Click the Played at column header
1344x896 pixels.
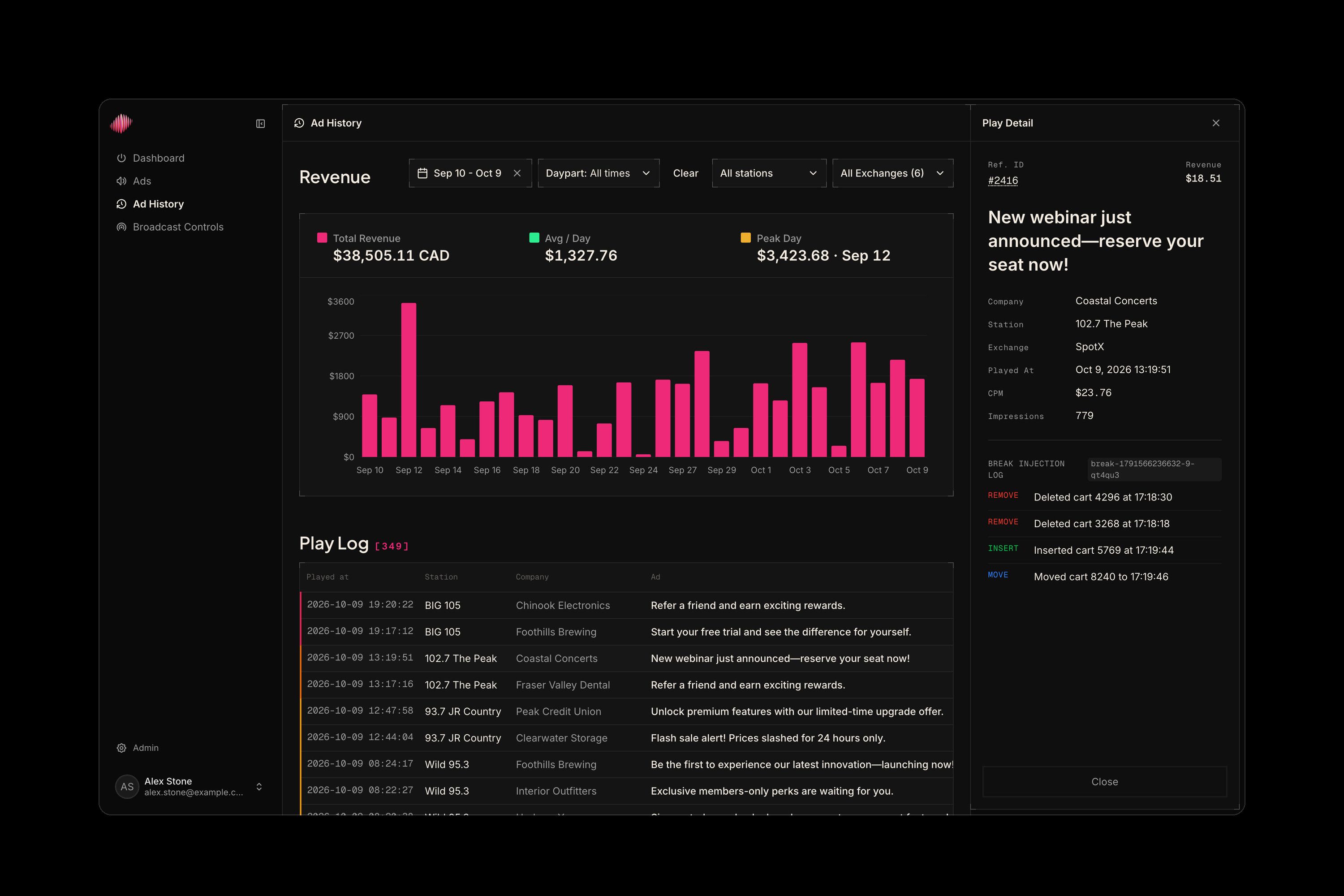point(327,577)
